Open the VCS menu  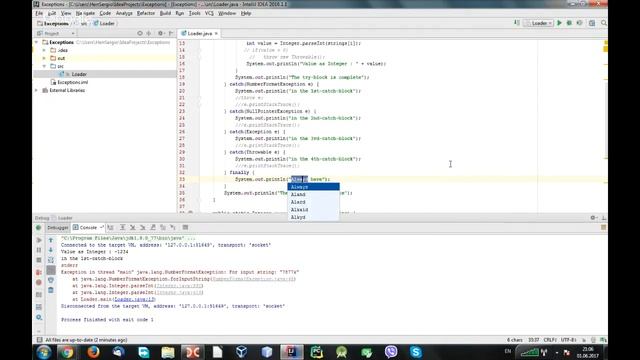click(209, 13)
